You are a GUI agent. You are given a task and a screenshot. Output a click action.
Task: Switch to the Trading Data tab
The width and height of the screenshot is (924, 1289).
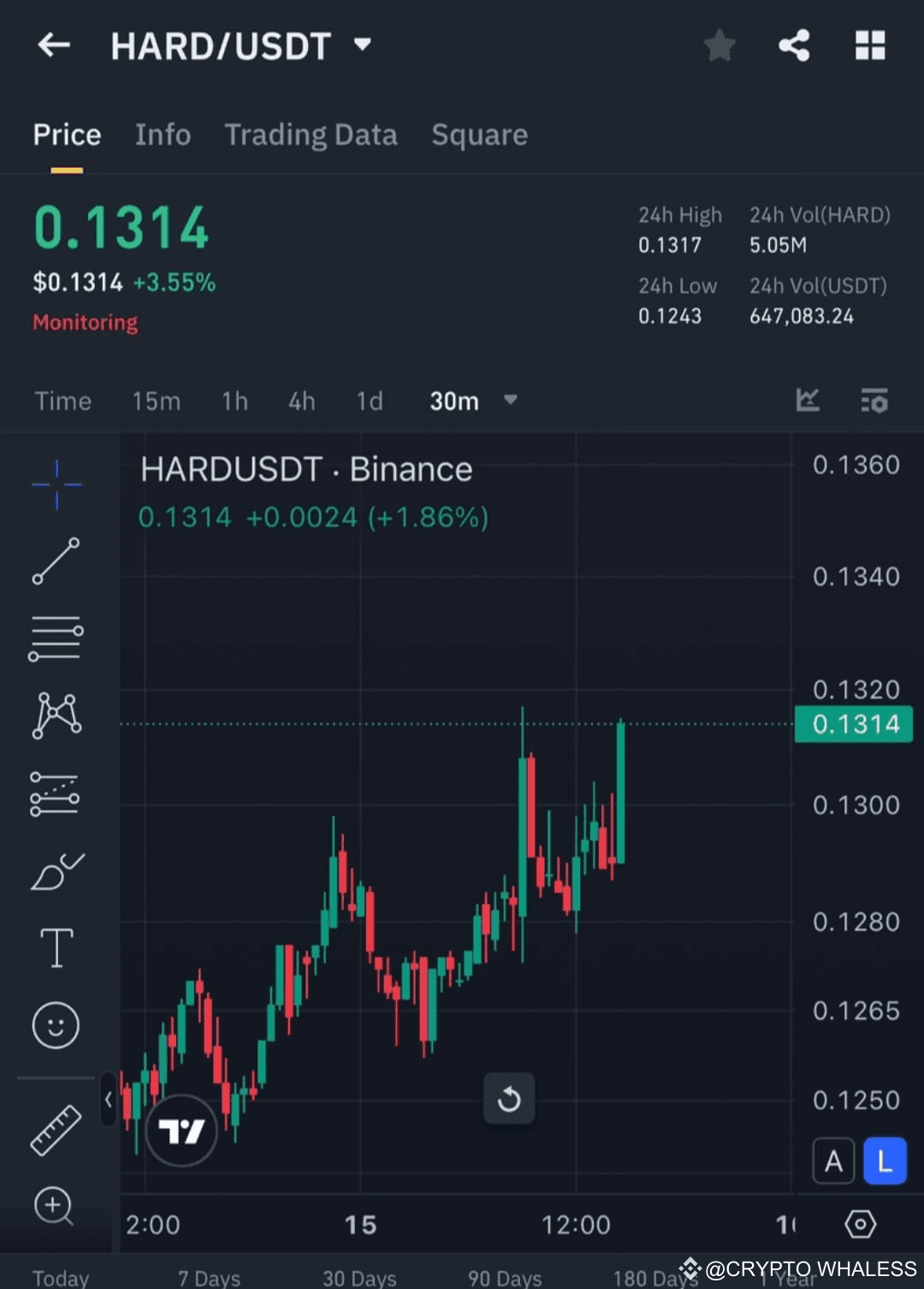[311, 134]
